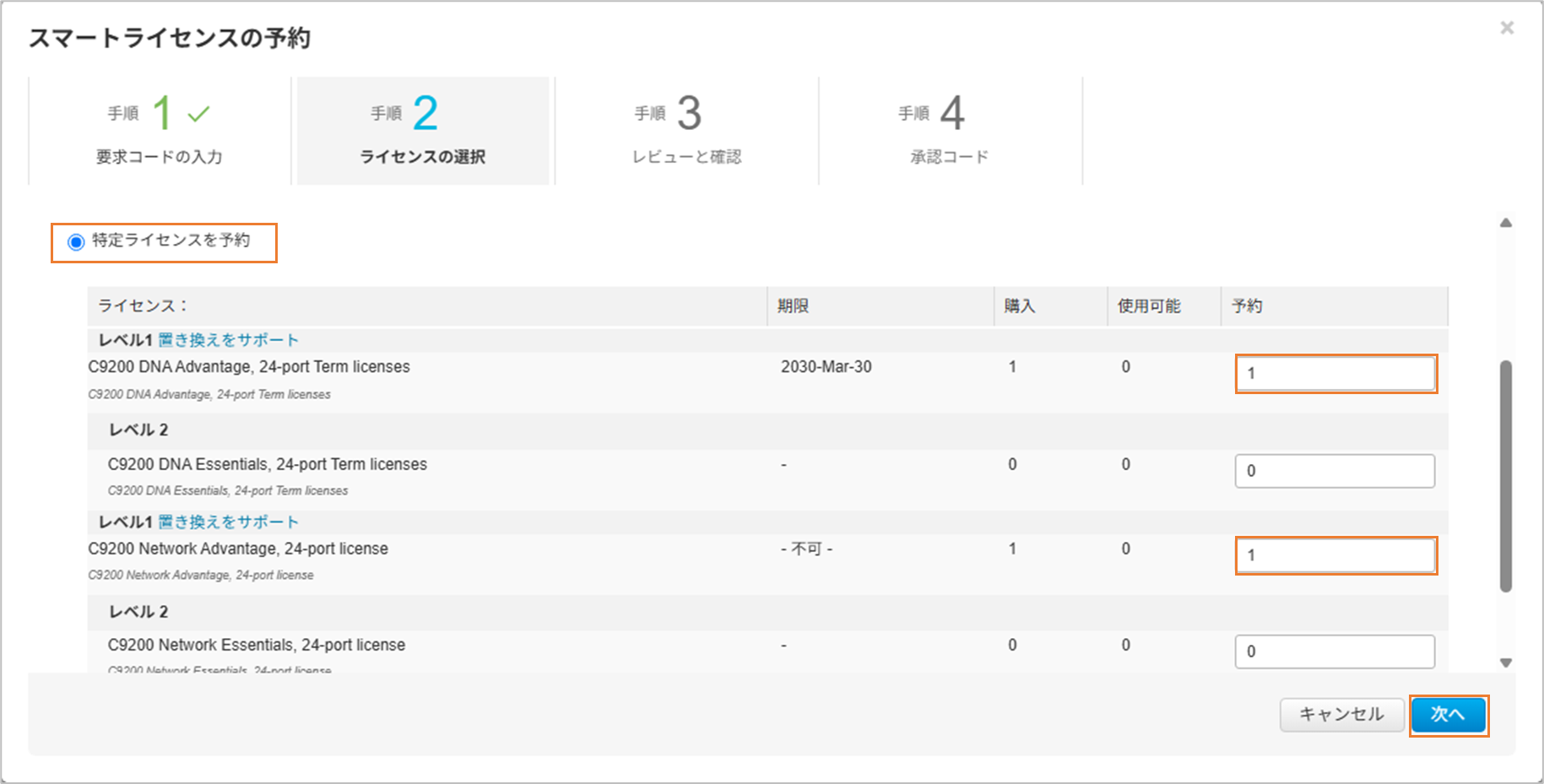The width and height of the screenshot is (1544, 784).
Task: Click the scroll up arrow of license list
Action: click(x=1505, y=223)
